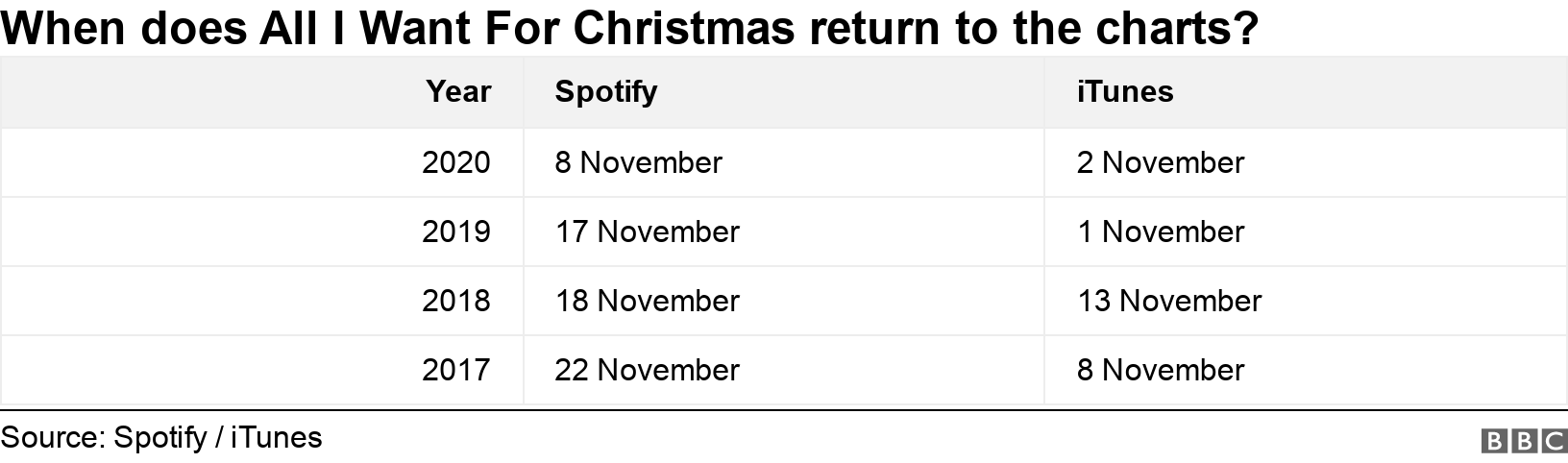The width and height of the screenshot is (1568, 463).
Task: Click the C block of BBC logo
Action: [1554, 441]
